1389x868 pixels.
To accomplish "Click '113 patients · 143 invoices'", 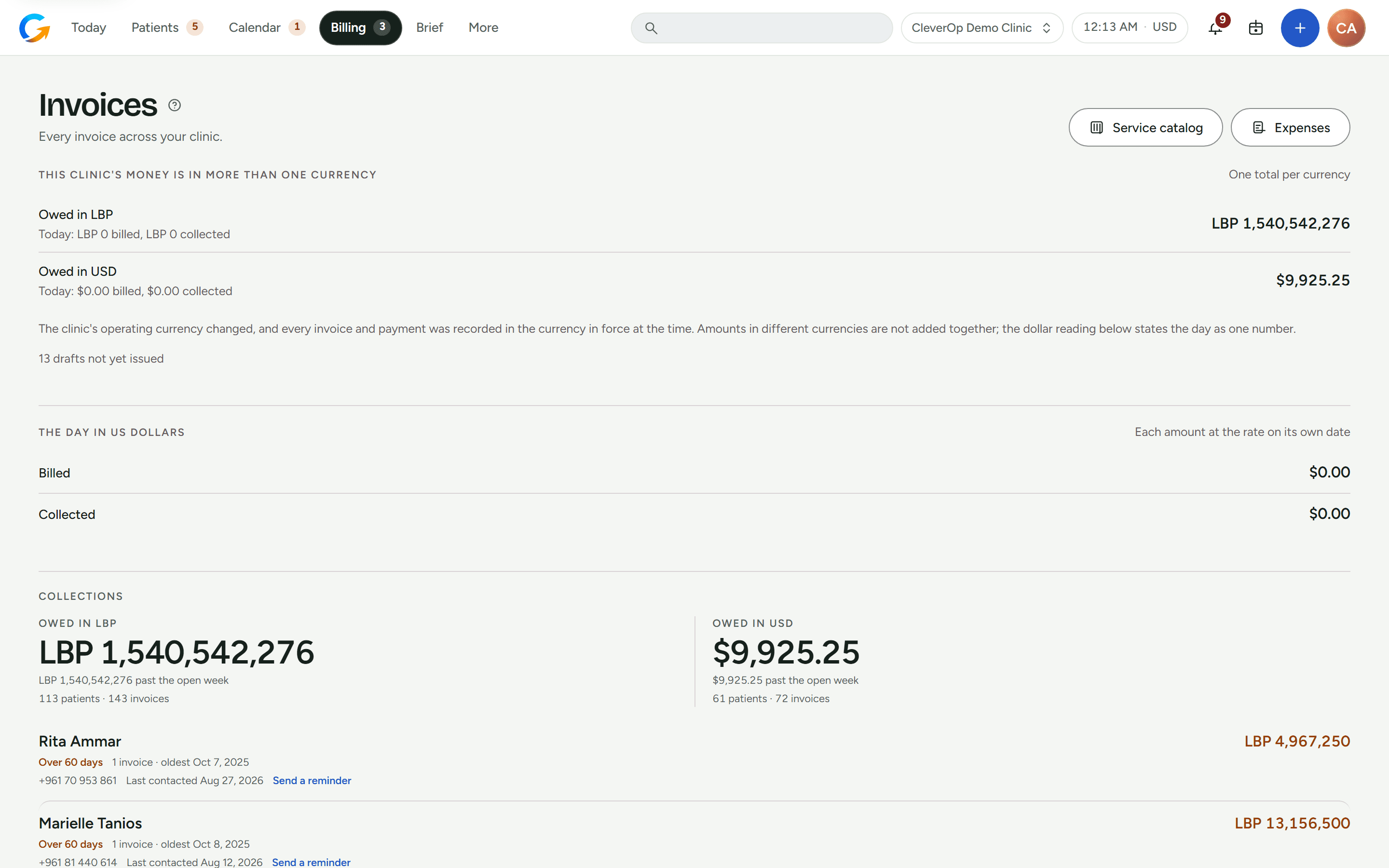I will click(x=104, y=699).
